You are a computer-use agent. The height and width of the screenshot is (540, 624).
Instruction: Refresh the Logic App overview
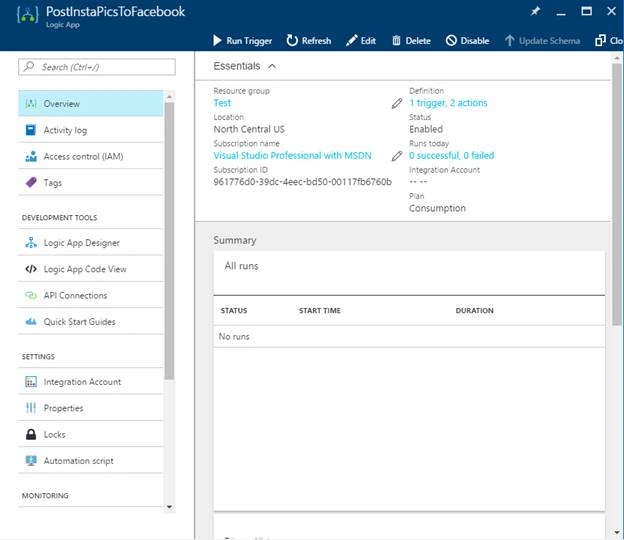[x=309, y=41]
